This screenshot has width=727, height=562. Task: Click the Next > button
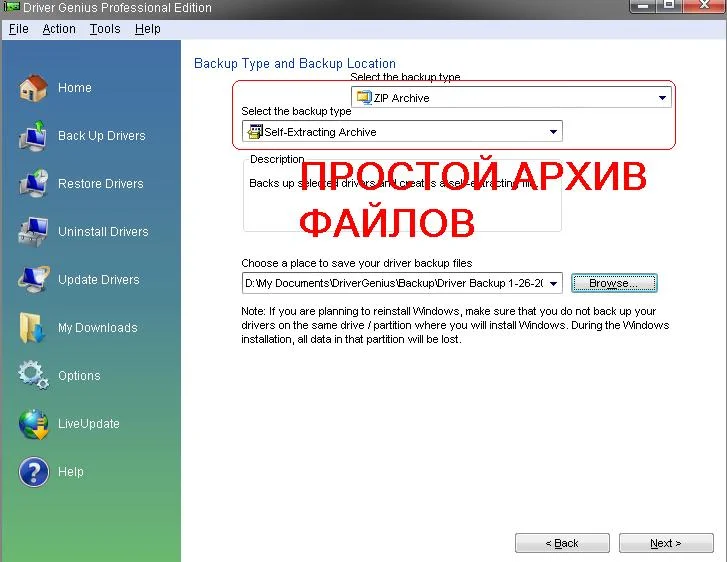pos(666,543)
